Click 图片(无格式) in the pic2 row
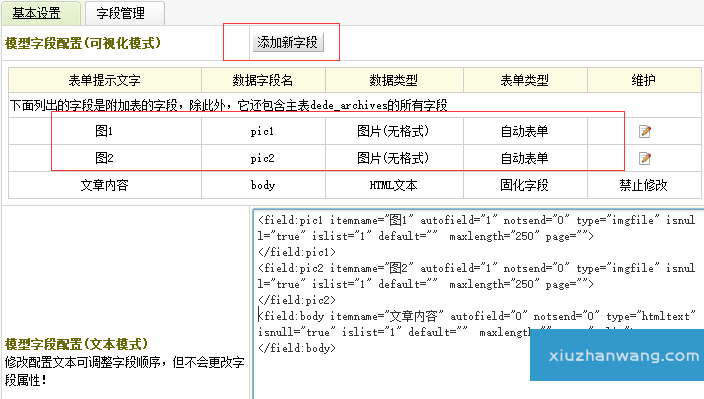The width and height of the screenshot is (704, 399). (x=393, y=158)
